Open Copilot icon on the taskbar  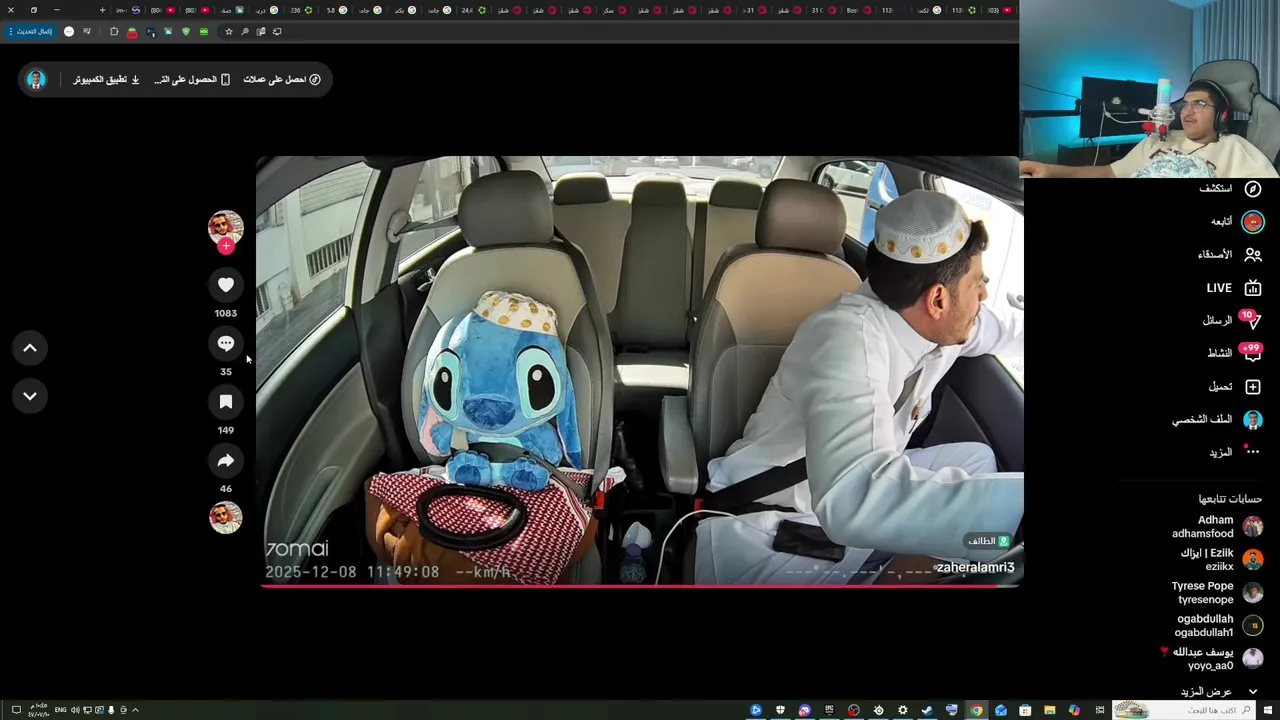pos(1074,710)
